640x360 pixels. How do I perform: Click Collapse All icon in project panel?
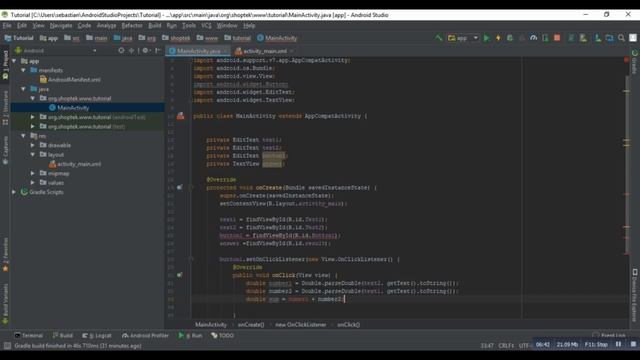[x=131, y=51]
